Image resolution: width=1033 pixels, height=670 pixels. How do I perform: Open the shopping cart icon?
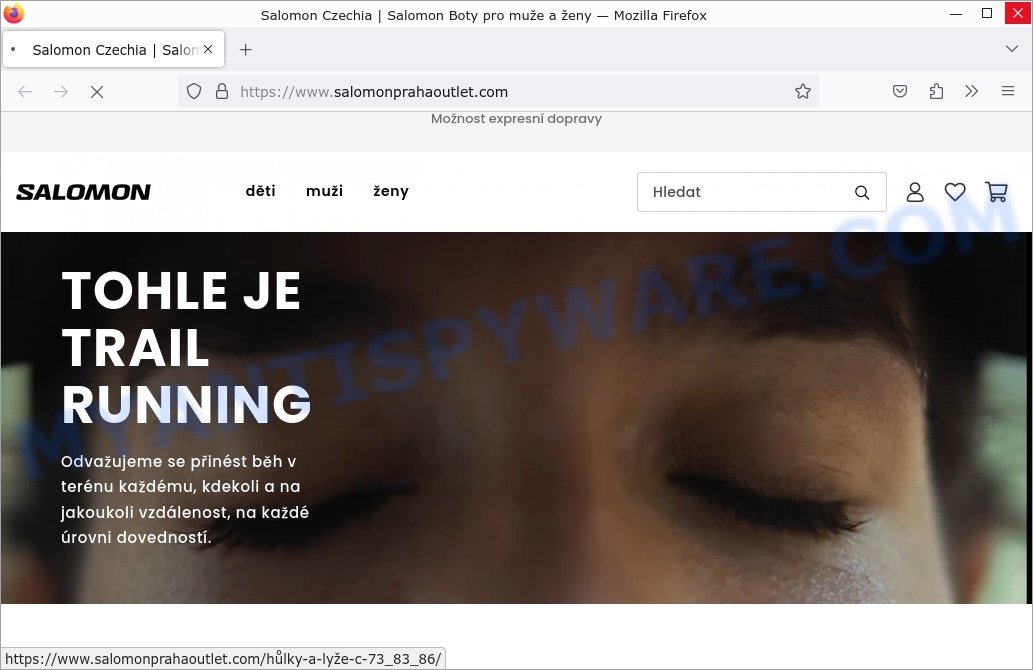click(996, 192)
